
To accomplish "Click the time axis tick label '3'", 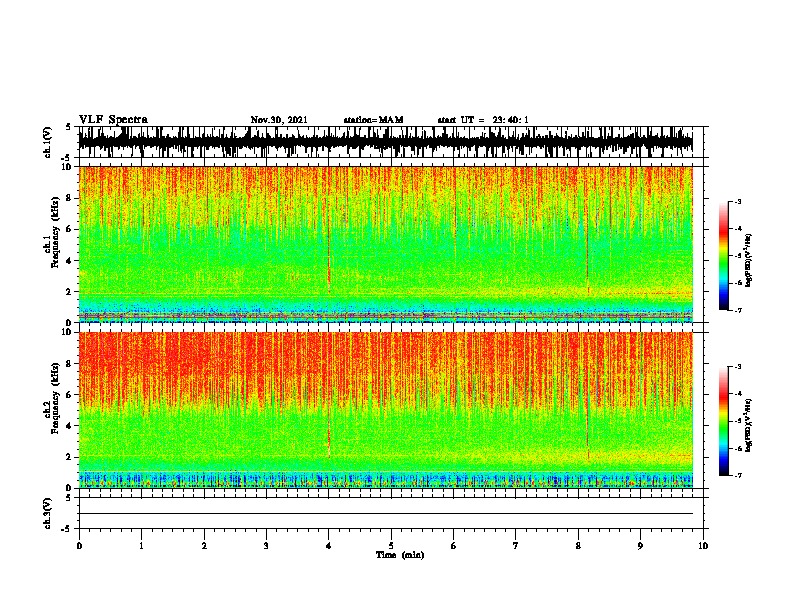I will (266, 546).
